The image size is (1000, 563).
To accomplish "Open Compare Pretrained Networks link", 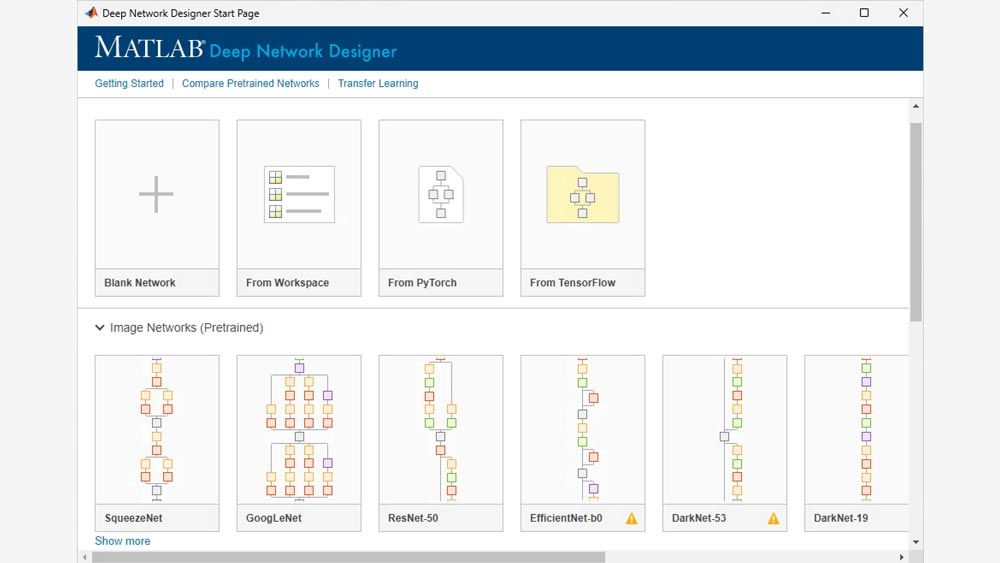I will (250, 83).
